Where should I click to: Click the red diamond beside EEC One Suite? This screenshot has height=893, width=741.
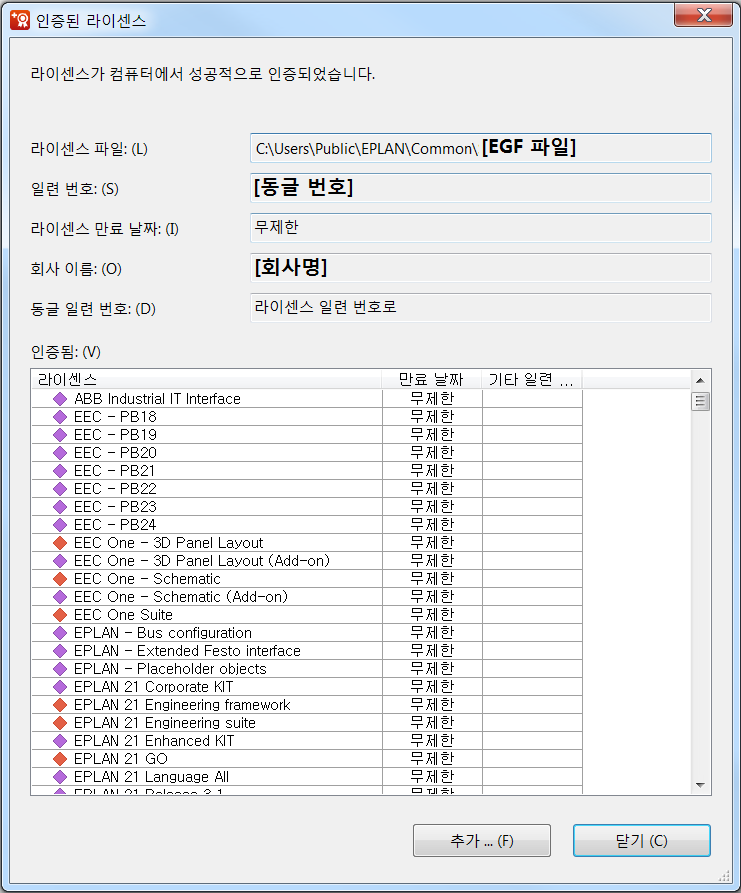60,615
